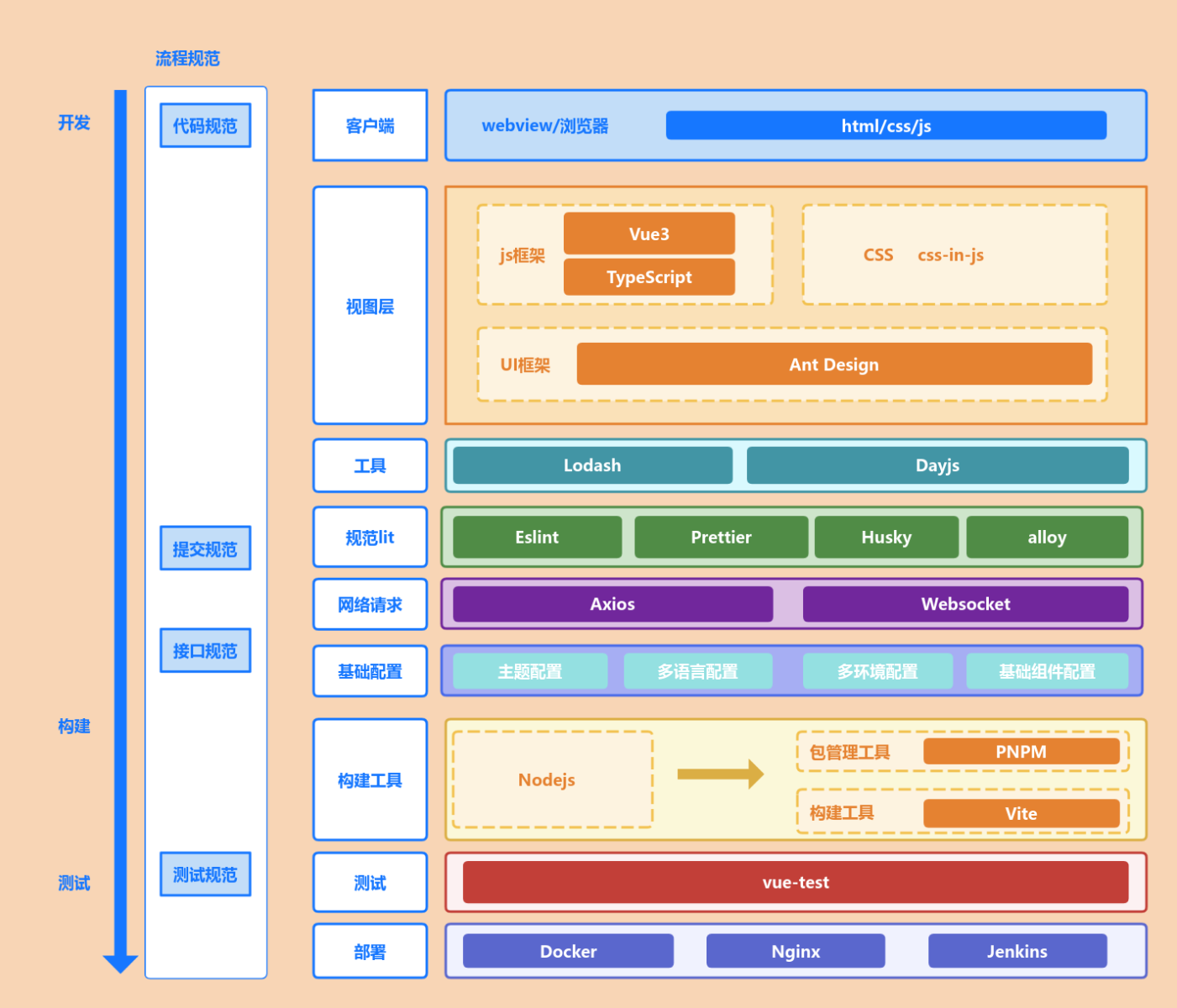Click the 视图层 category label

pos(370,306)
